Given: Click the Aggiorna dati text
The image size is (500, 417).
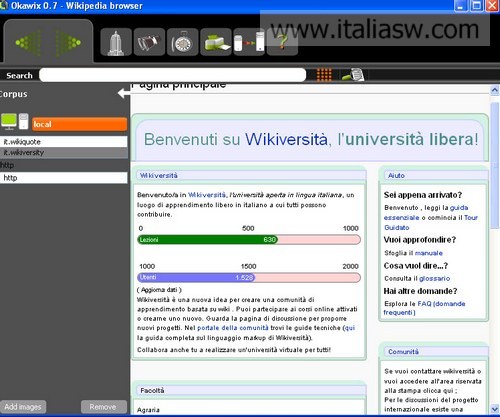Looking at the screenshot, I should pos(159,290).
